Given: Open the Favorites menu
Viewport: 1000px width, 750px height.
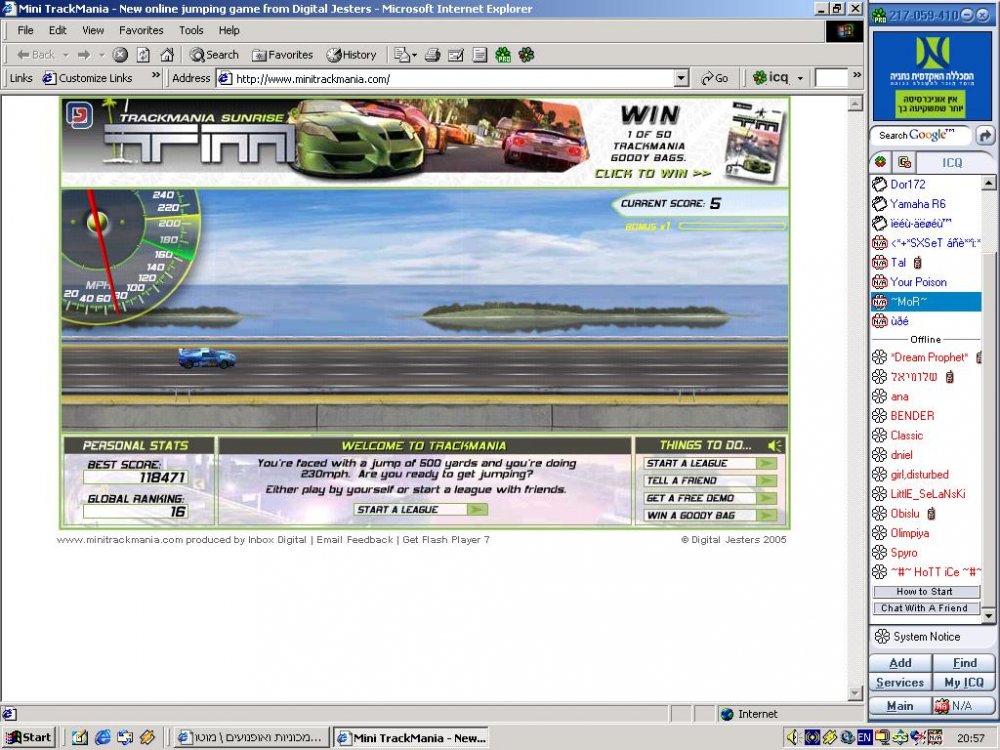Looking at the screenshot, I should pyautogui.click(x=141, y=30).
